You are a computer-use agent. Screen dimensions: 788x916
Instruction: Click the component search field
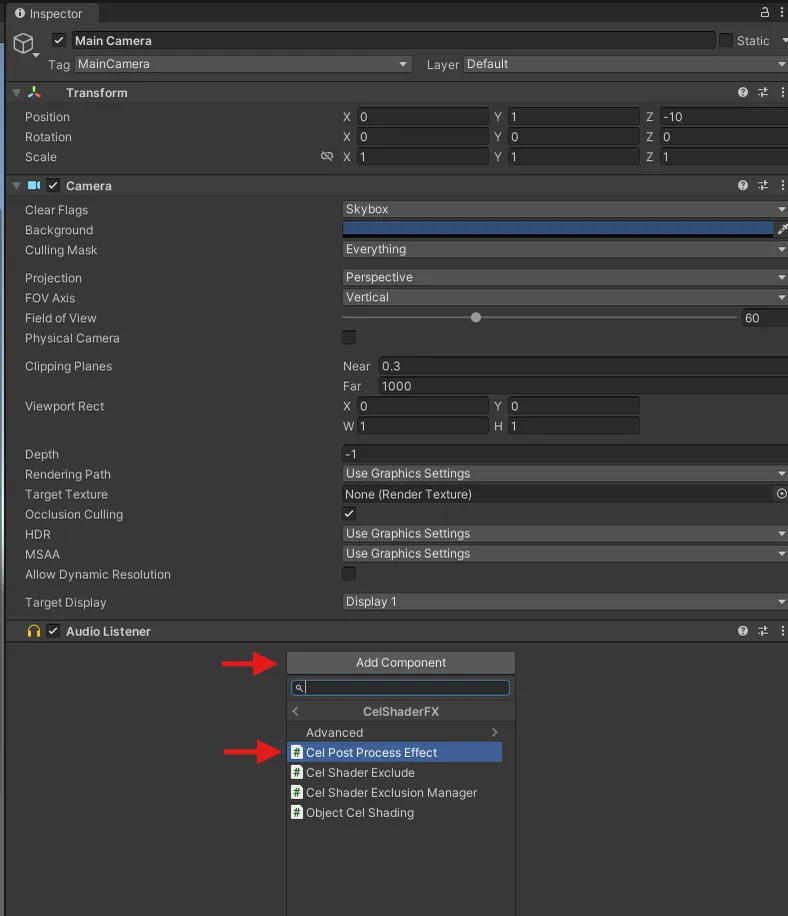pos(401,688)
